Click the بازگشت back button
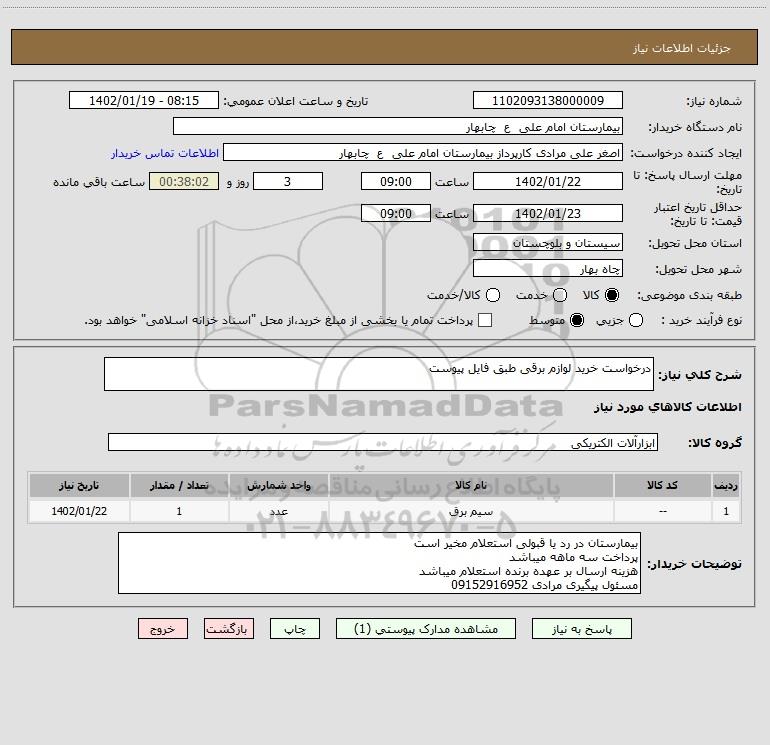The height and width of the screenshot is (745, 770). 229,629
